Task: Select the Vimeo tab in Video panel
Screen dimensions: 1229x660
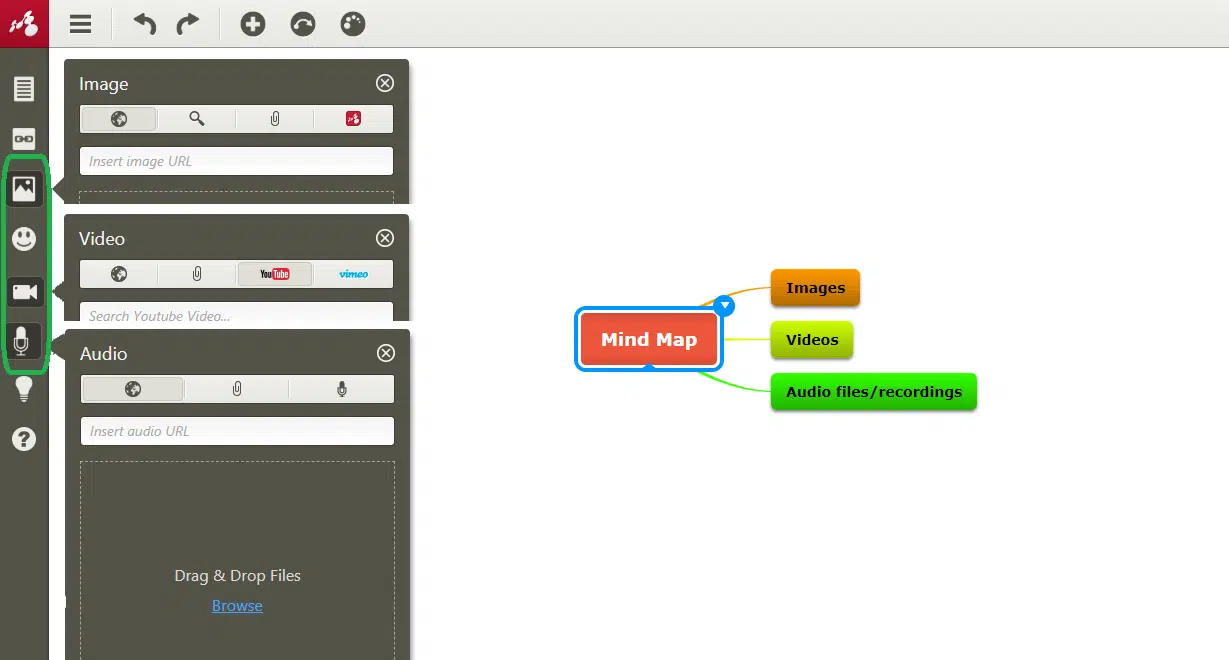Action: (353, 274)
